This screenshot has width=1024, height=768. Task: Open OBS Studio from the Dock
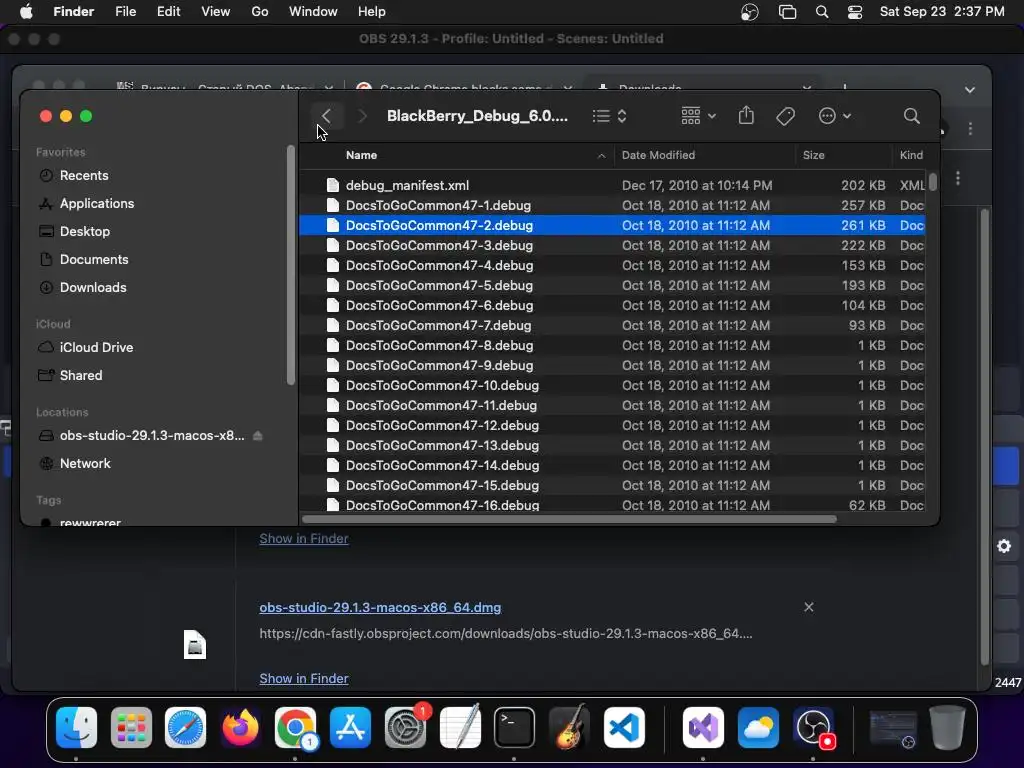pos(814,727)
